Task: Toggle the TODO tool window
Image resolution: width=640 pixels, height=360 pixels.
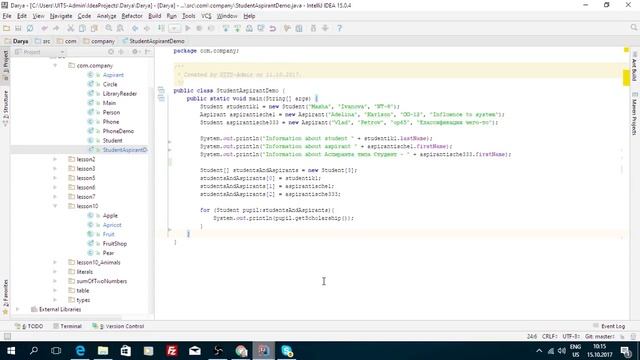Action: [x=29, y=326]
